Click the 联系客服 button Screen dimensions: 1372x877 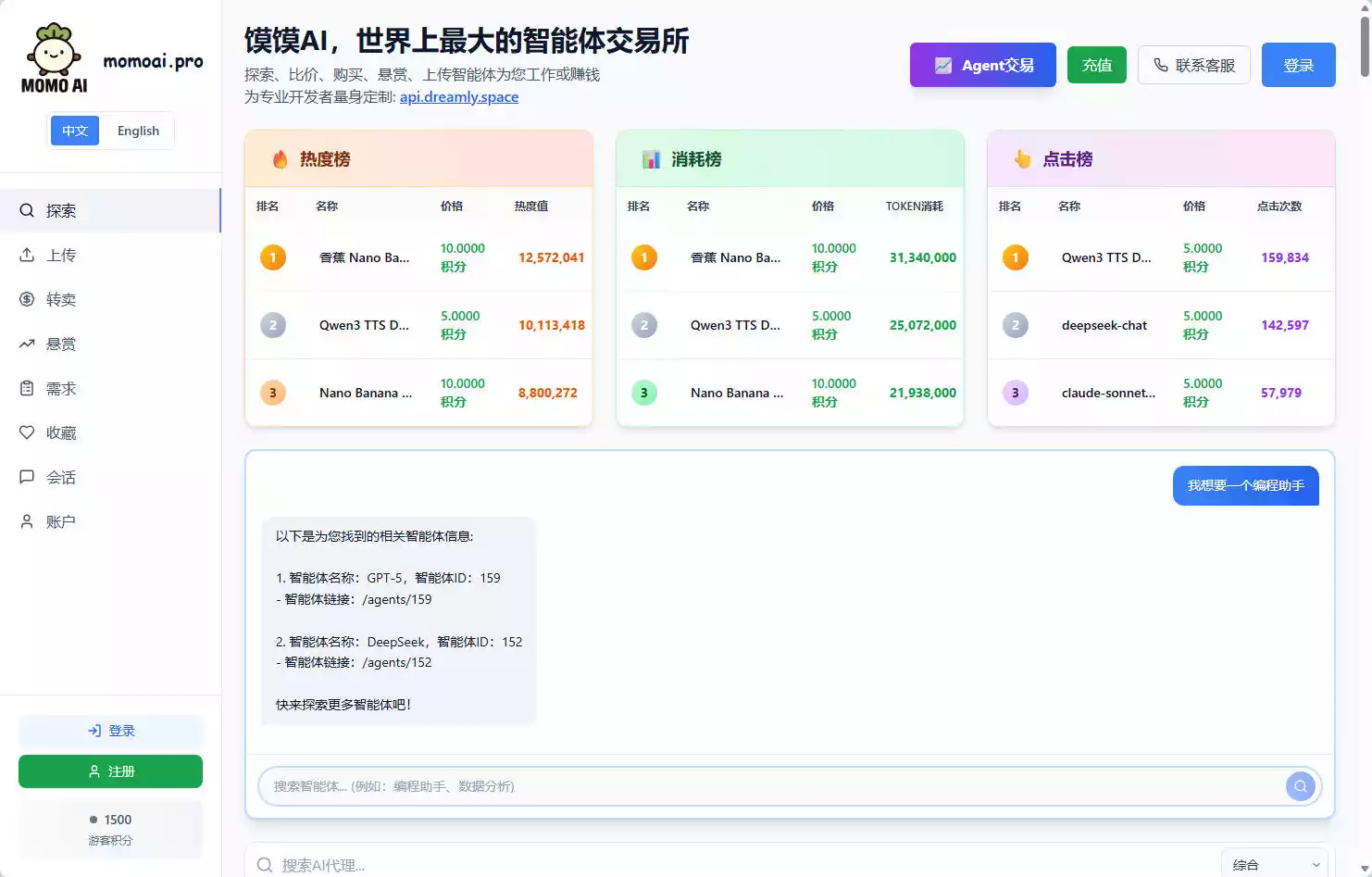[x=1194, y=65]
